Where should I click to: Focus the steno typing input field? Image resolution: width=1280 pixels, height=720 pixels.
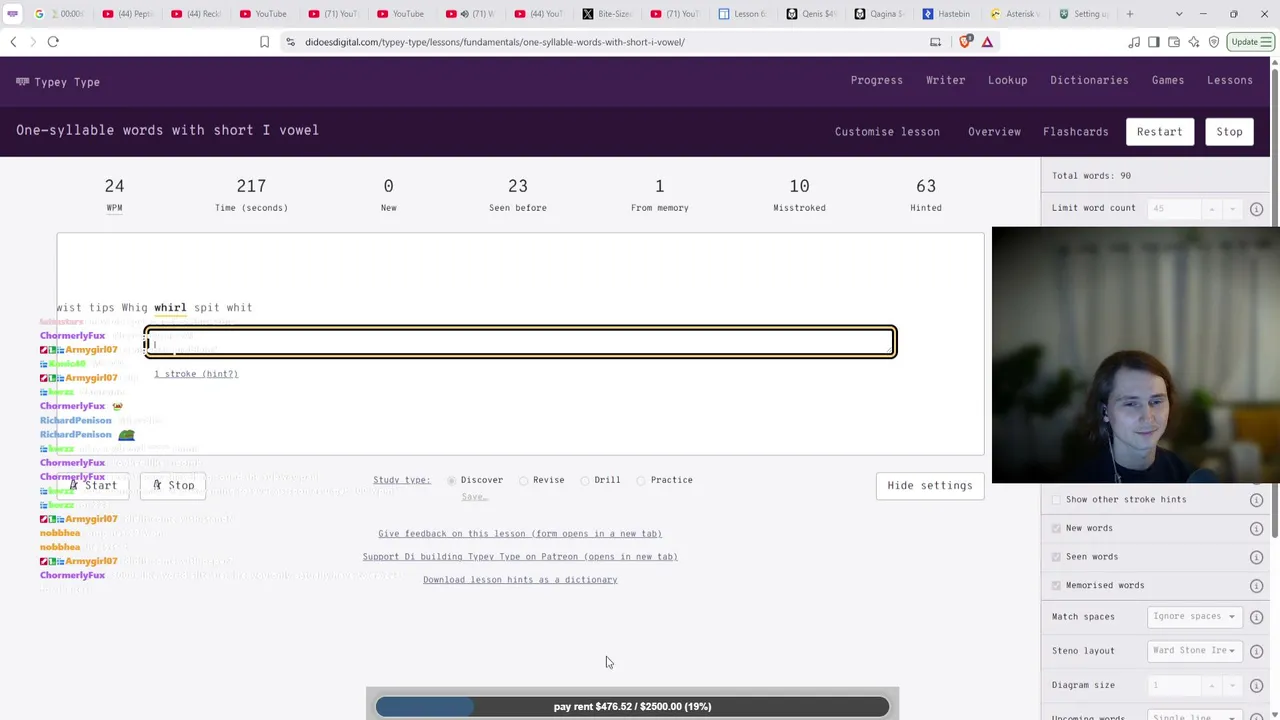pos(520,343)
